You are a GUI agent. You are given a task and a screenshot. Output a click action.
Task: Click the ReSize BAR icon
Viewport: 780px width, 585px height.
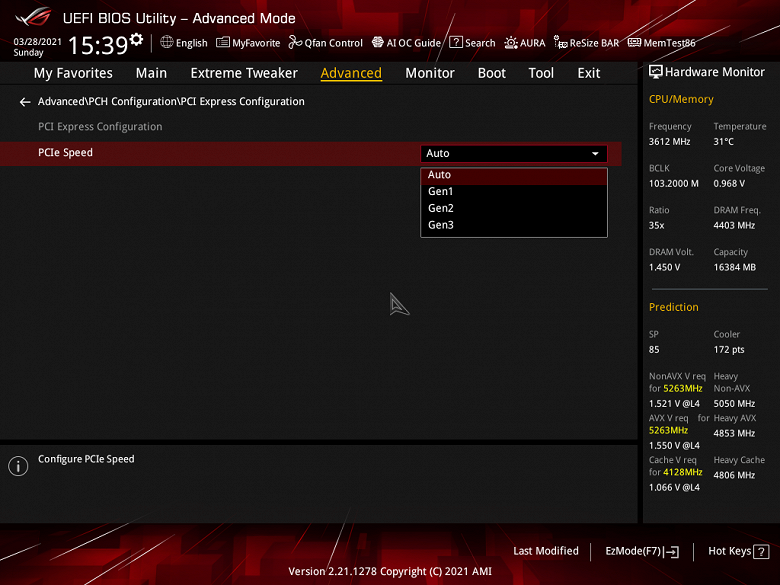pyautogui.click(x=561, y=43)
